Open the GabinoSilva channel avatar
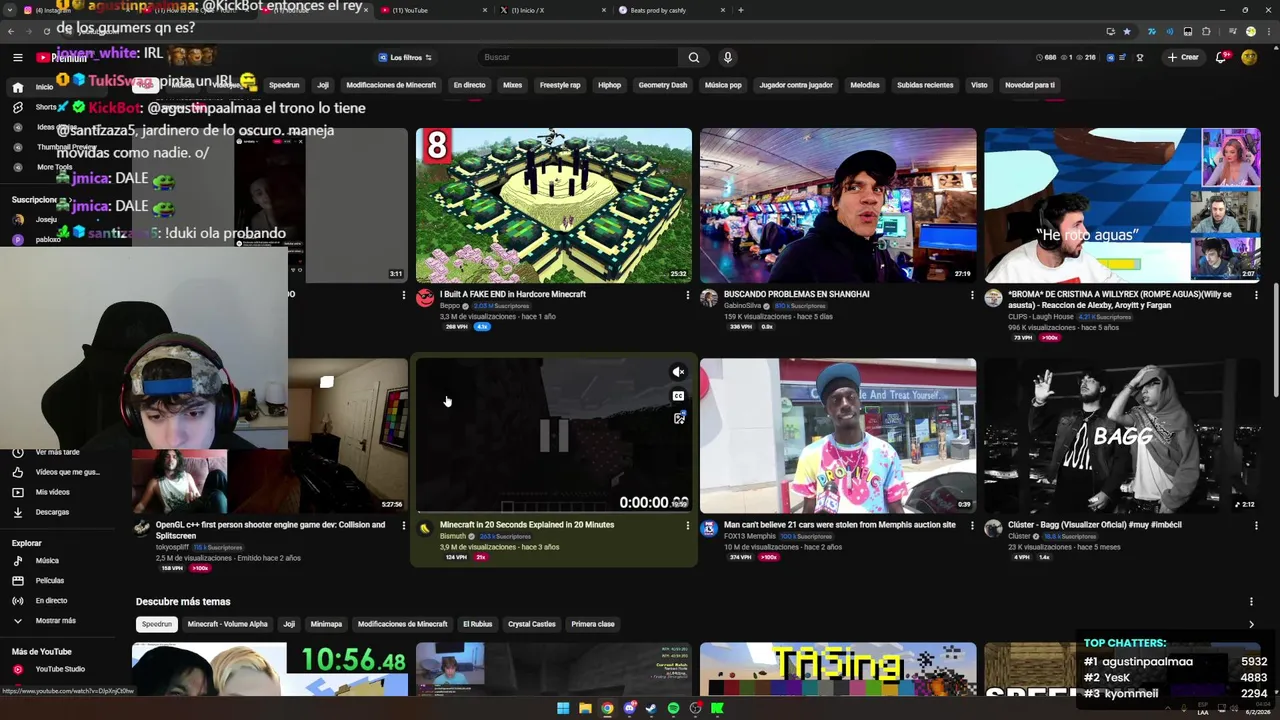This screenshot has width=1280, height=720. (709, 298)
